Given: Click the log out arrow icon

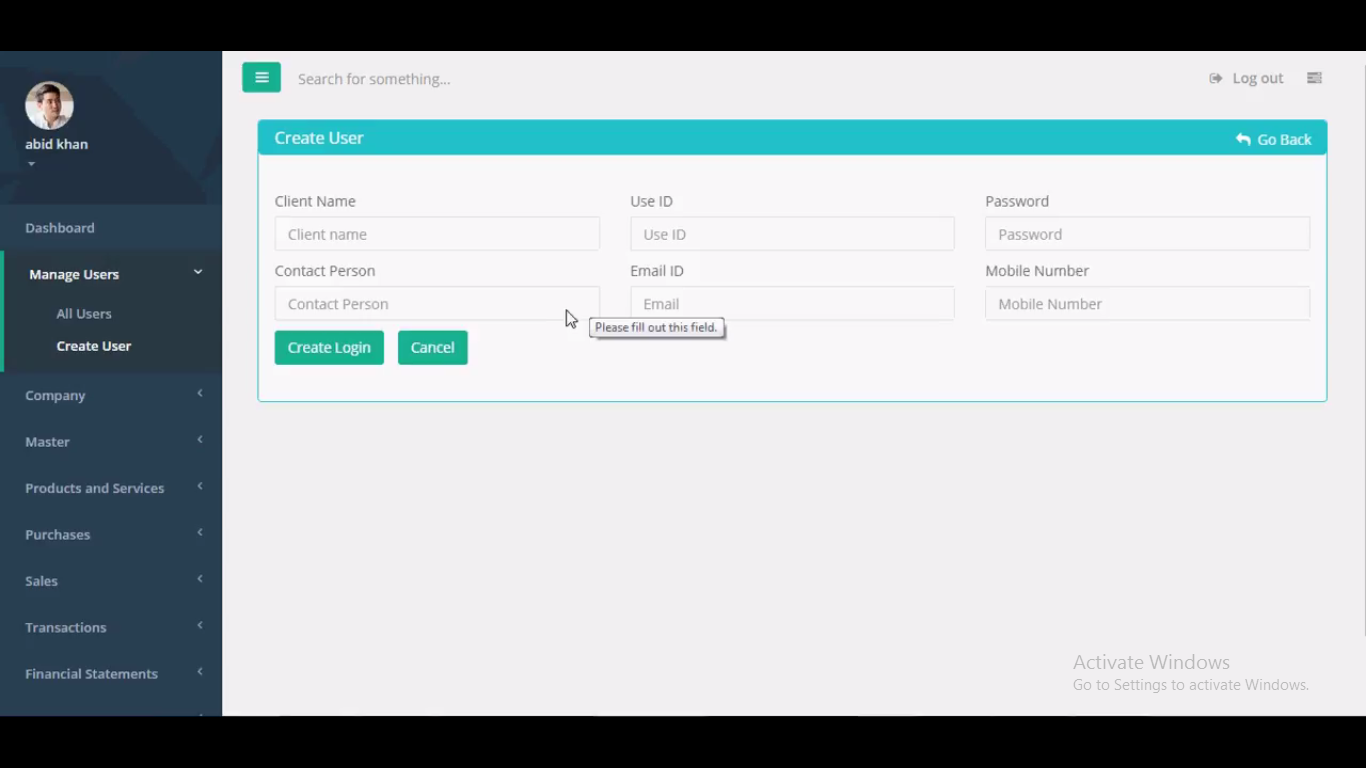Looking at the screenshot, I should 1215,77.
